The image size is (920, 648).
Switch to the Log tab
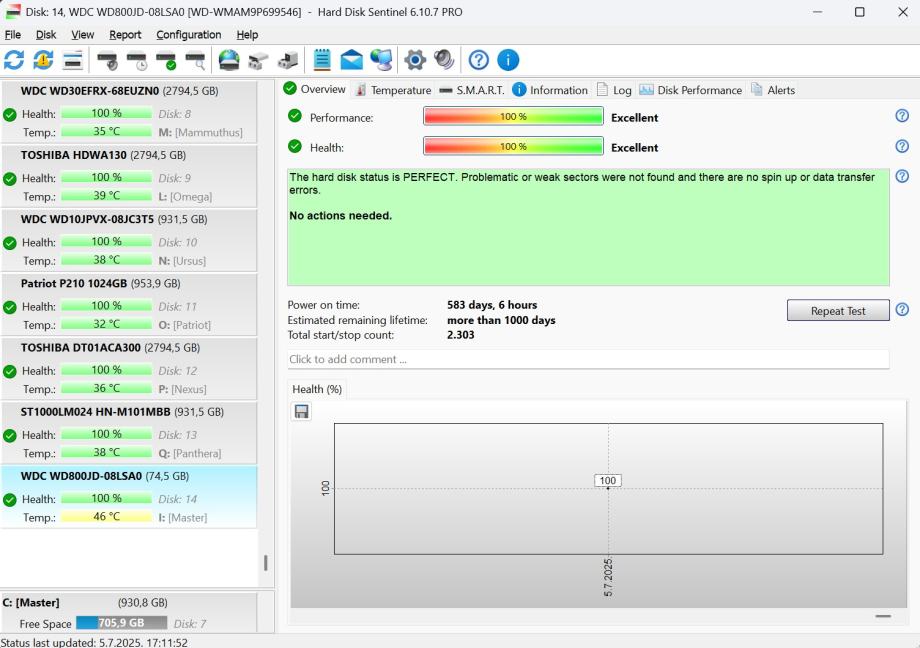coord(614,90)
